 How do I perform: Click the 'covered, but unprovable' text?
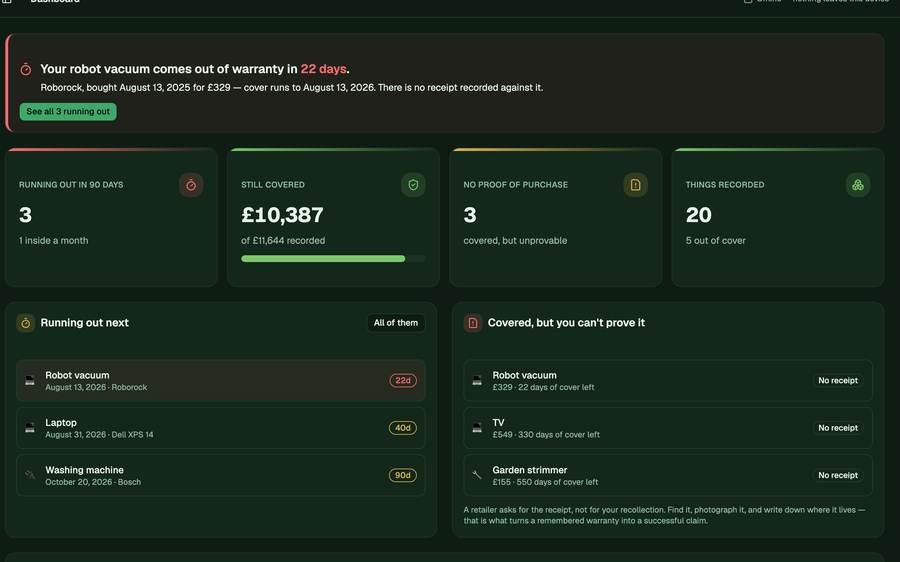515,241
